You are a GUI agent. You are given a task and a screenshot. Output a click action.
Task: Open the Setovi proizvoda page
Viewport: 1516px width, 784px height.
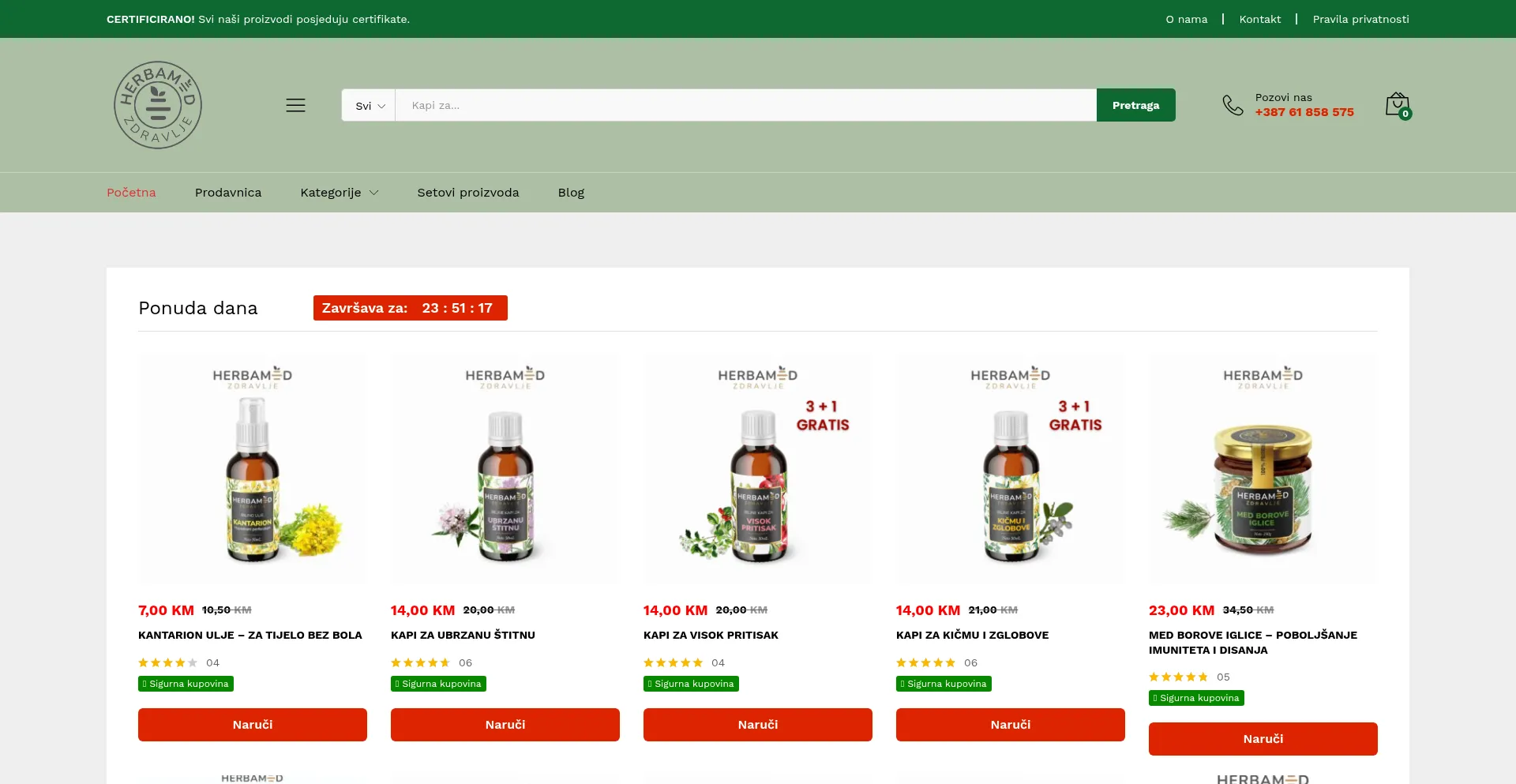pos(467,193)
